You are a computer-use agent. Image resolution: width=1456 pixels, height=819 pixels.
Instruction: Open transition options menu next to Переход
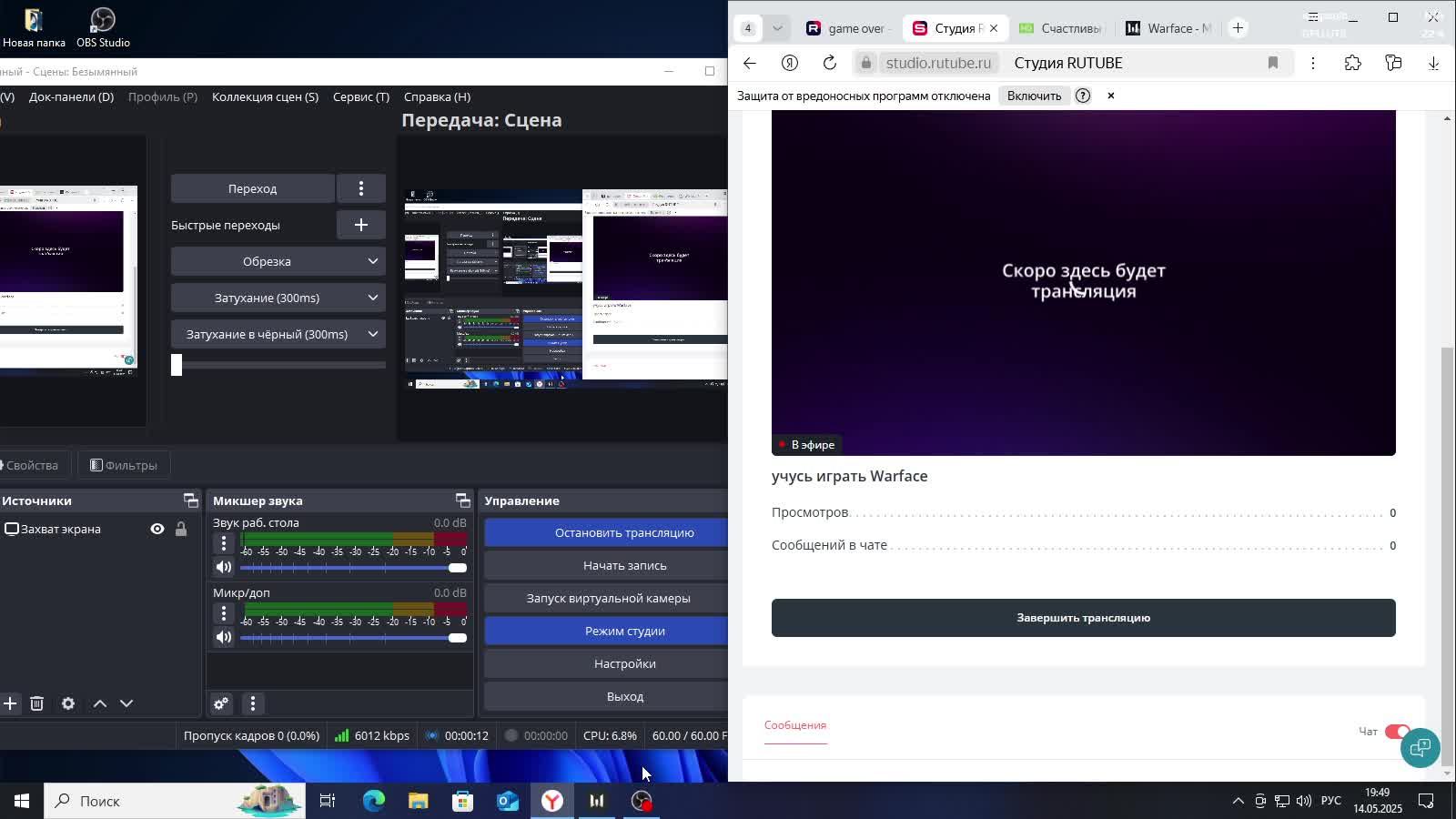click(x=361, y=188)
